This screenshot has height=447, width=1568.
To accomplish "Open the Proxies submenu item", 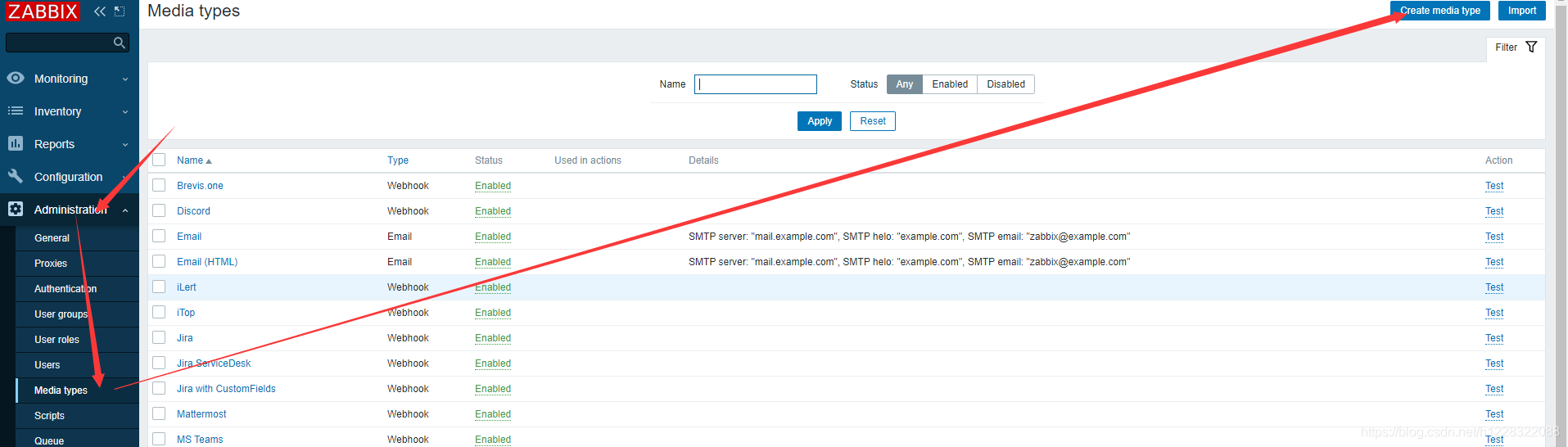I will 77,264.
